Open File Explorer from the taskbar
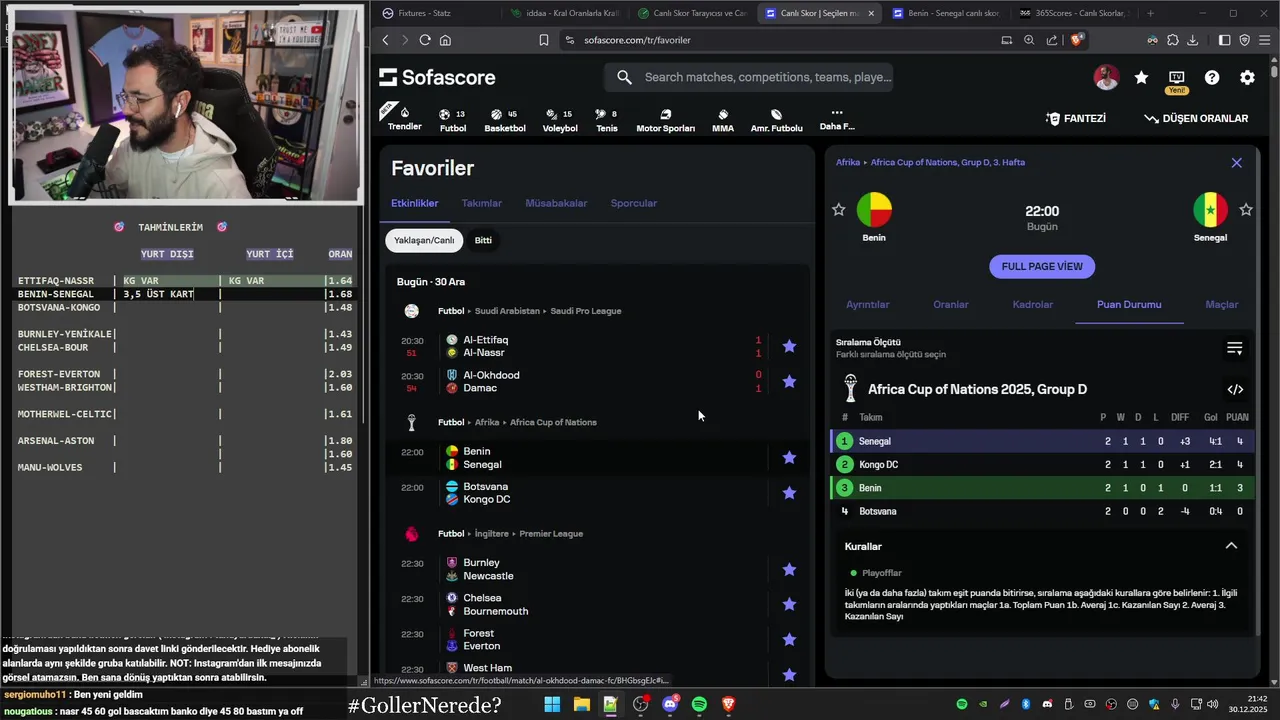 click(x=581, y=704)
